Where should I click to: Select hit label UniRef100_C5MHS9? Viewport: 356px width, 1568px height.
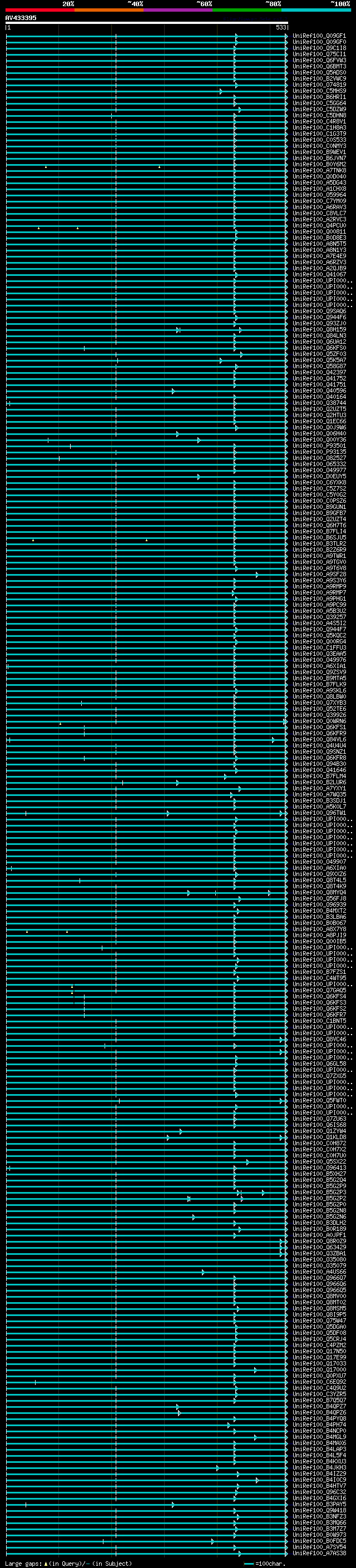pyautogui.click(x=319, y=91)
